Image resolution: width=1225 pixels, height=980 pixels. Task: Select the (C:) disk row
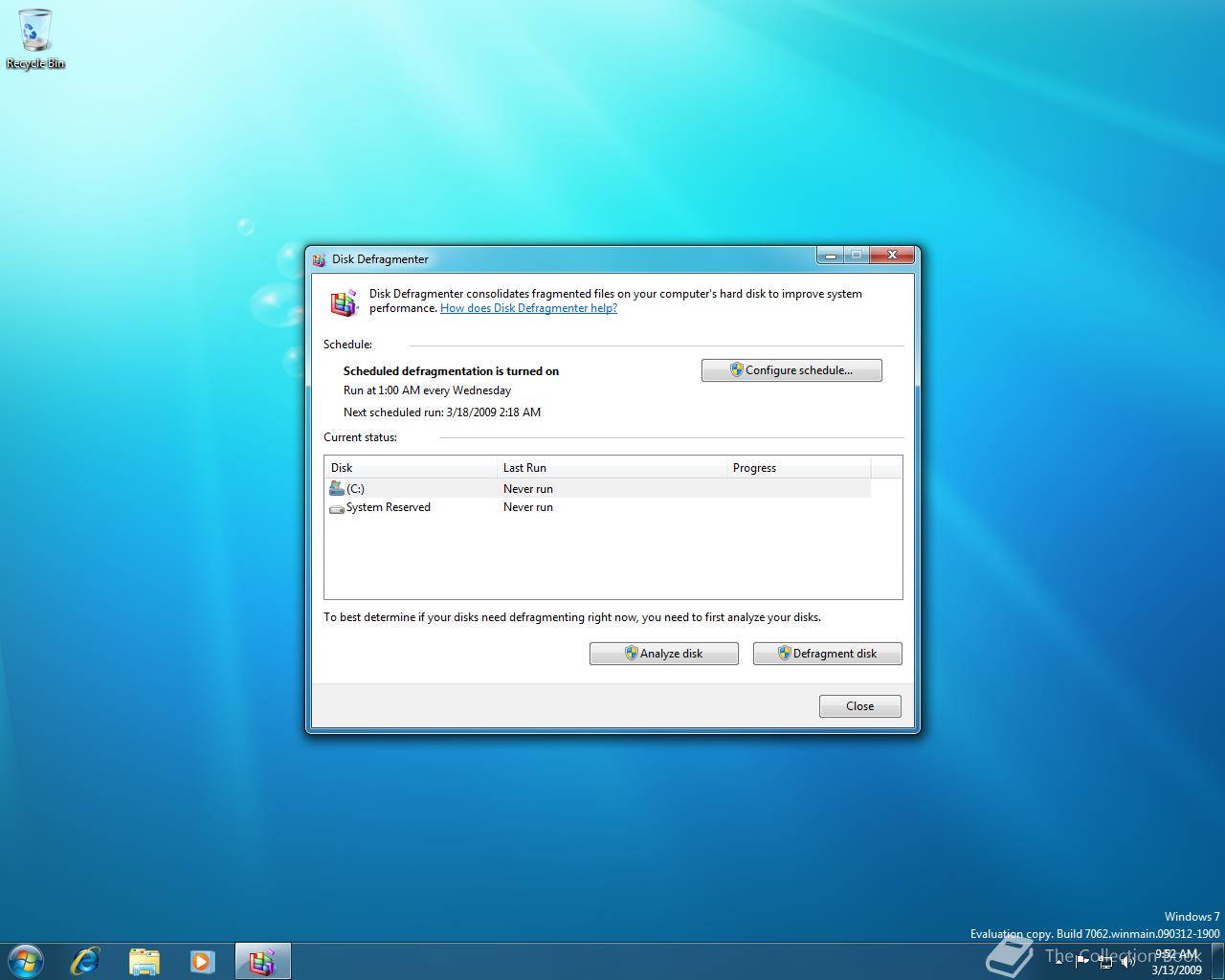tap(598, 489)
